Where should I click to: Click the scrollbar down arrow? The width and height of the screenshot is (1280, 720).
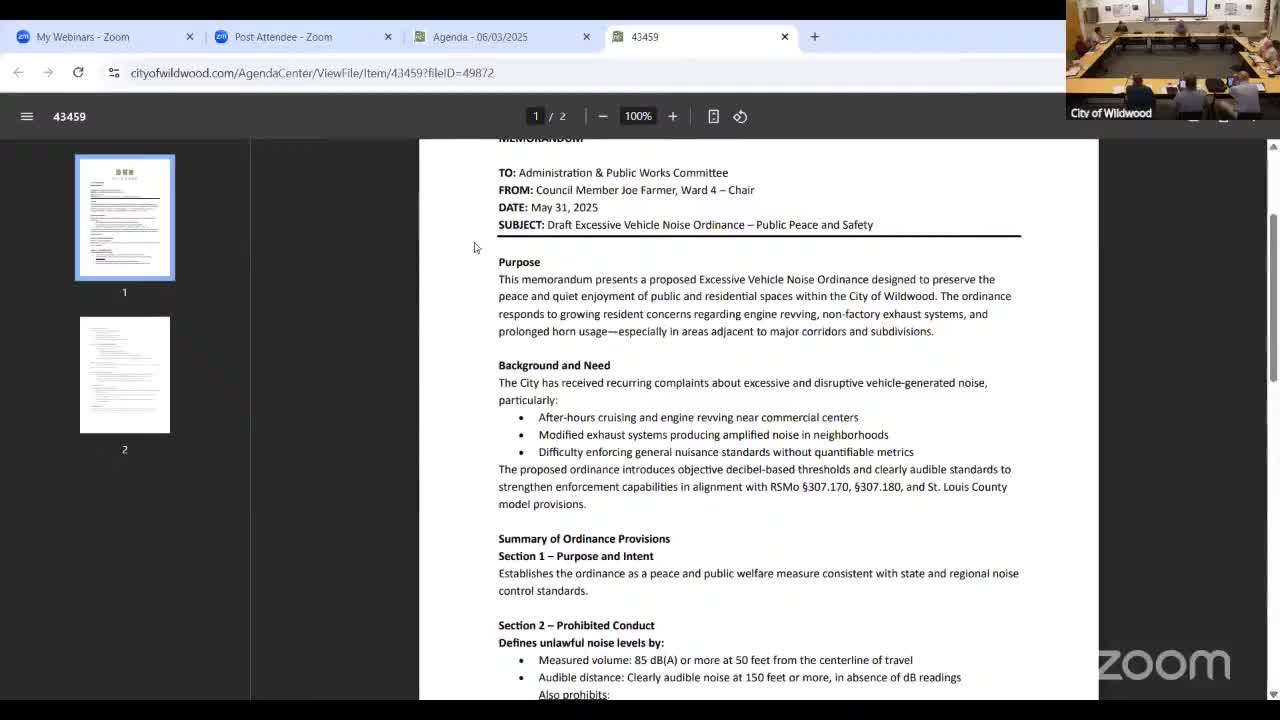coord(1273,693)
